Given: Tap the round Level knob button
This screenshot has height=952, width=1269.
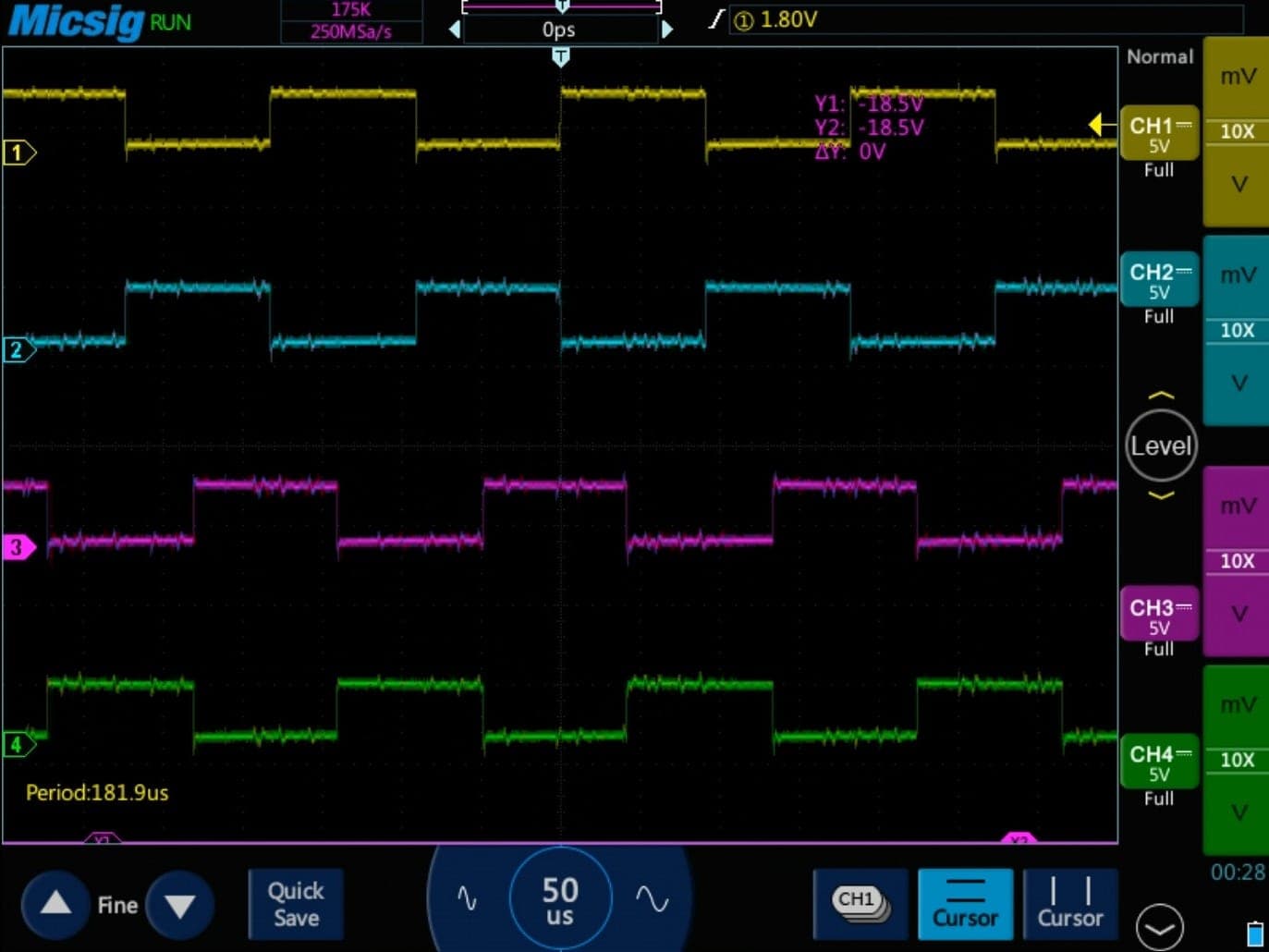Looking at the screenshot, I should [1161, 446].
